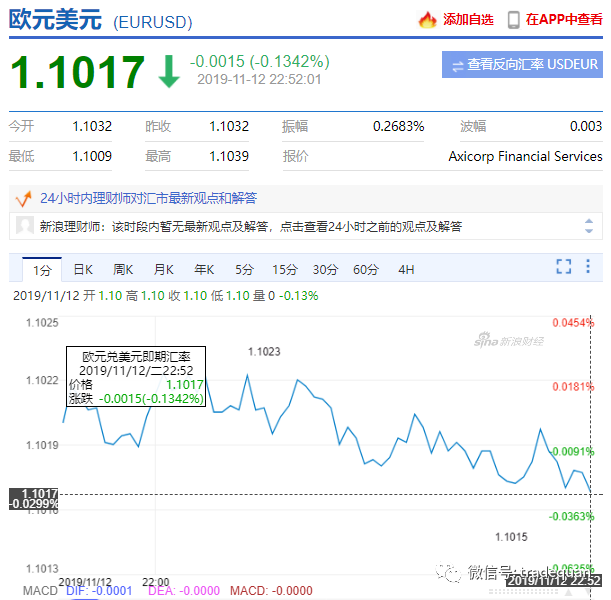Switch to the 4H tab

pyautogui.click(x=406, y=270)
